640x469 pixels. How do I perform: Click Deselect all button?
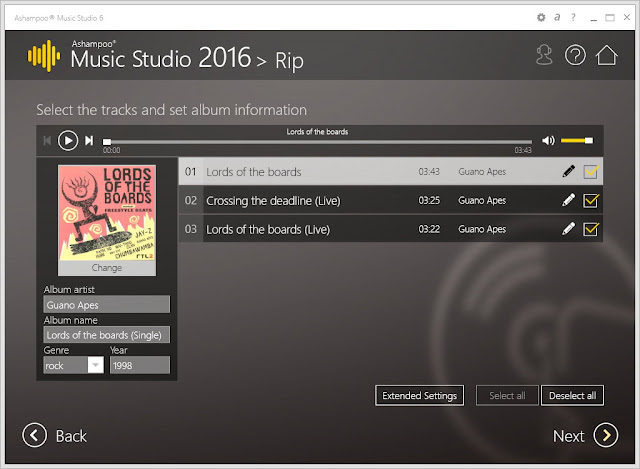click(x=572, y=395)
